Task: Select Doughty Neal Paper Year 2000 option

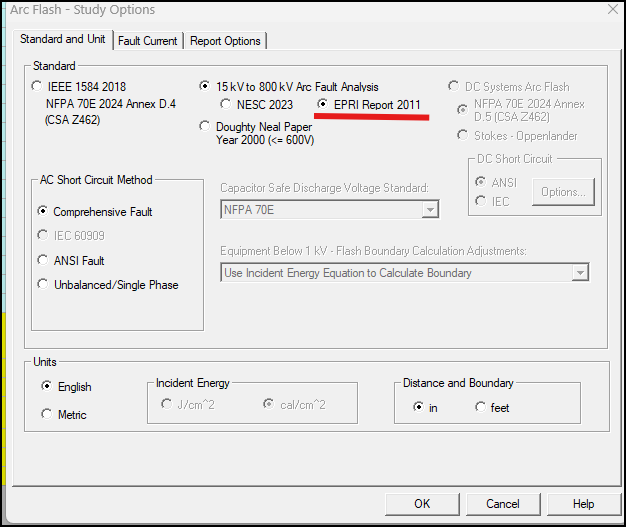Action: (205, 127)
